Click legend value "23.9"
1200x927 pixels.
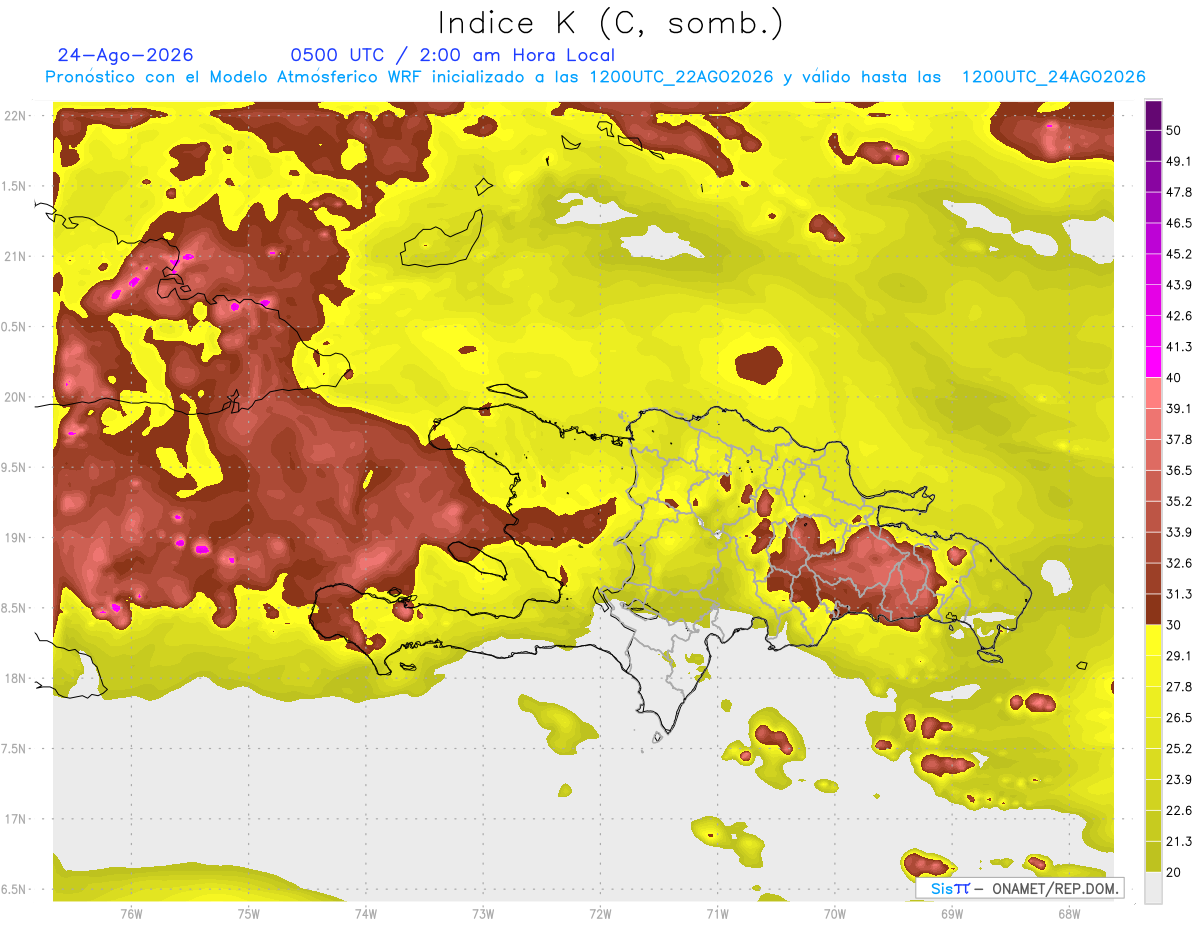[1179, 779]
